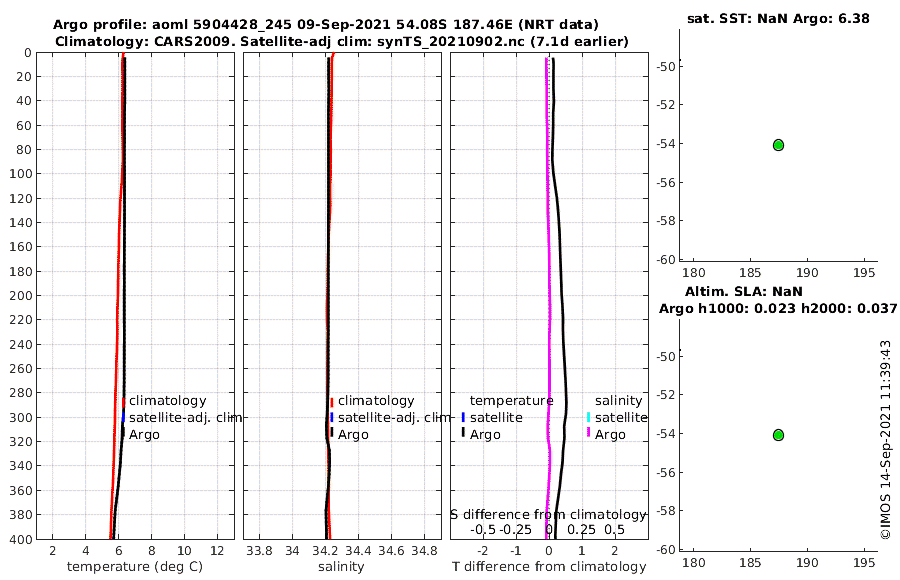Click the 'sat. SST: NaN Argo: 6.38' heading
This screenshot has width=900, height=580.
click(778, 18)
